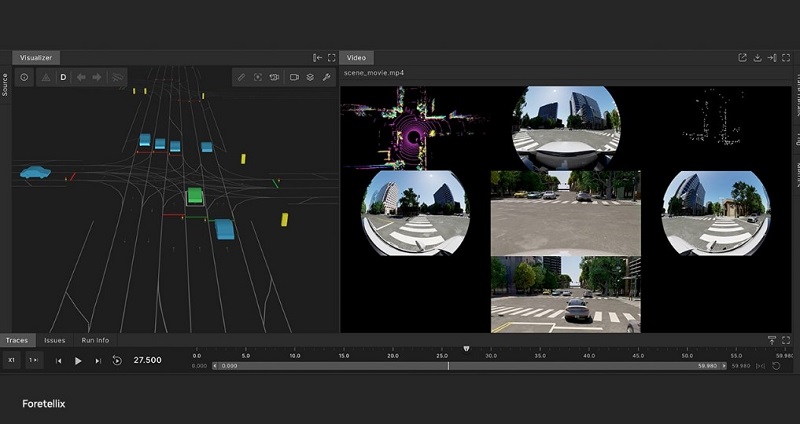Image resolution: width=800 pixels, height=424 pixels.
Task: Open the X1 playback speed selector
Action: click(12, 360)
